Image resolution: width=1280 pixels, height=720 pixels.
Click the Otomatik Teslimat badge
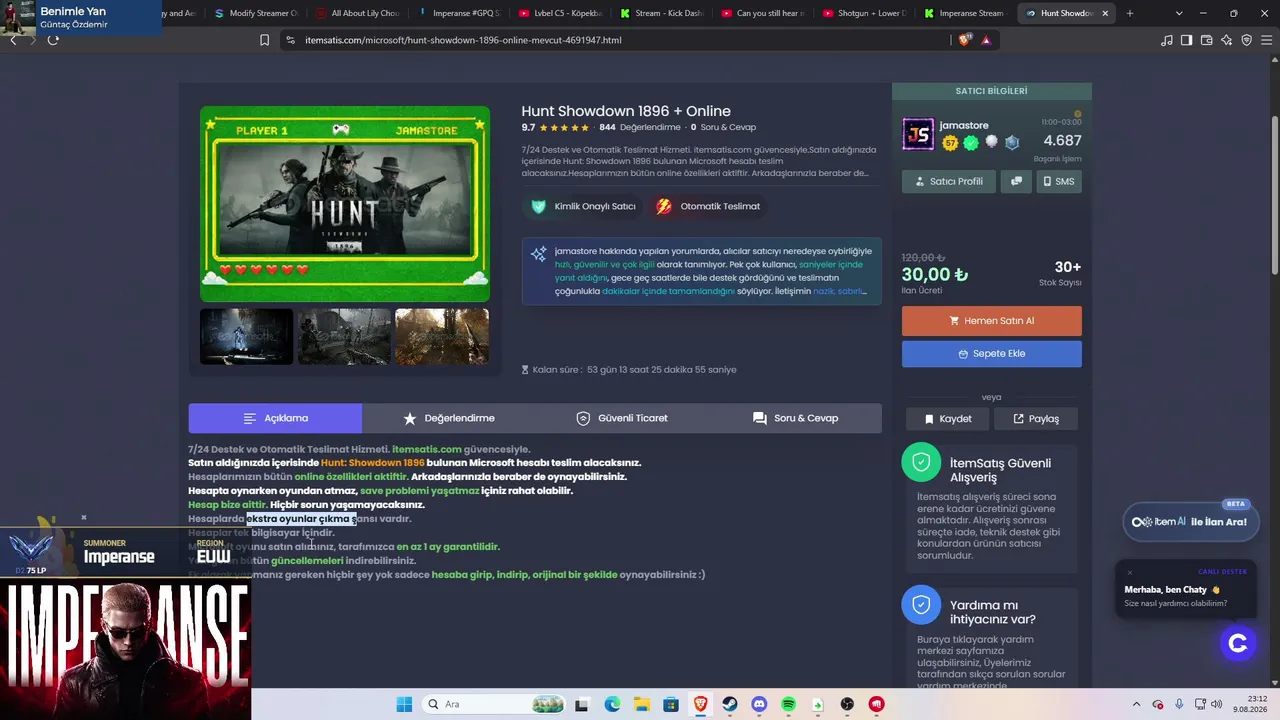coord(708,207)
